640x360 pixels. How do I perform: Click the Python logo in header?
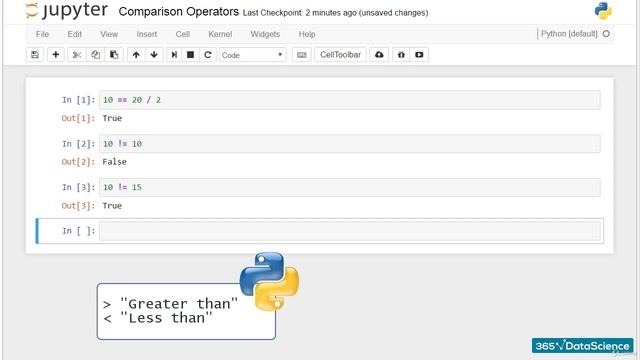click(x=603, y=11)
